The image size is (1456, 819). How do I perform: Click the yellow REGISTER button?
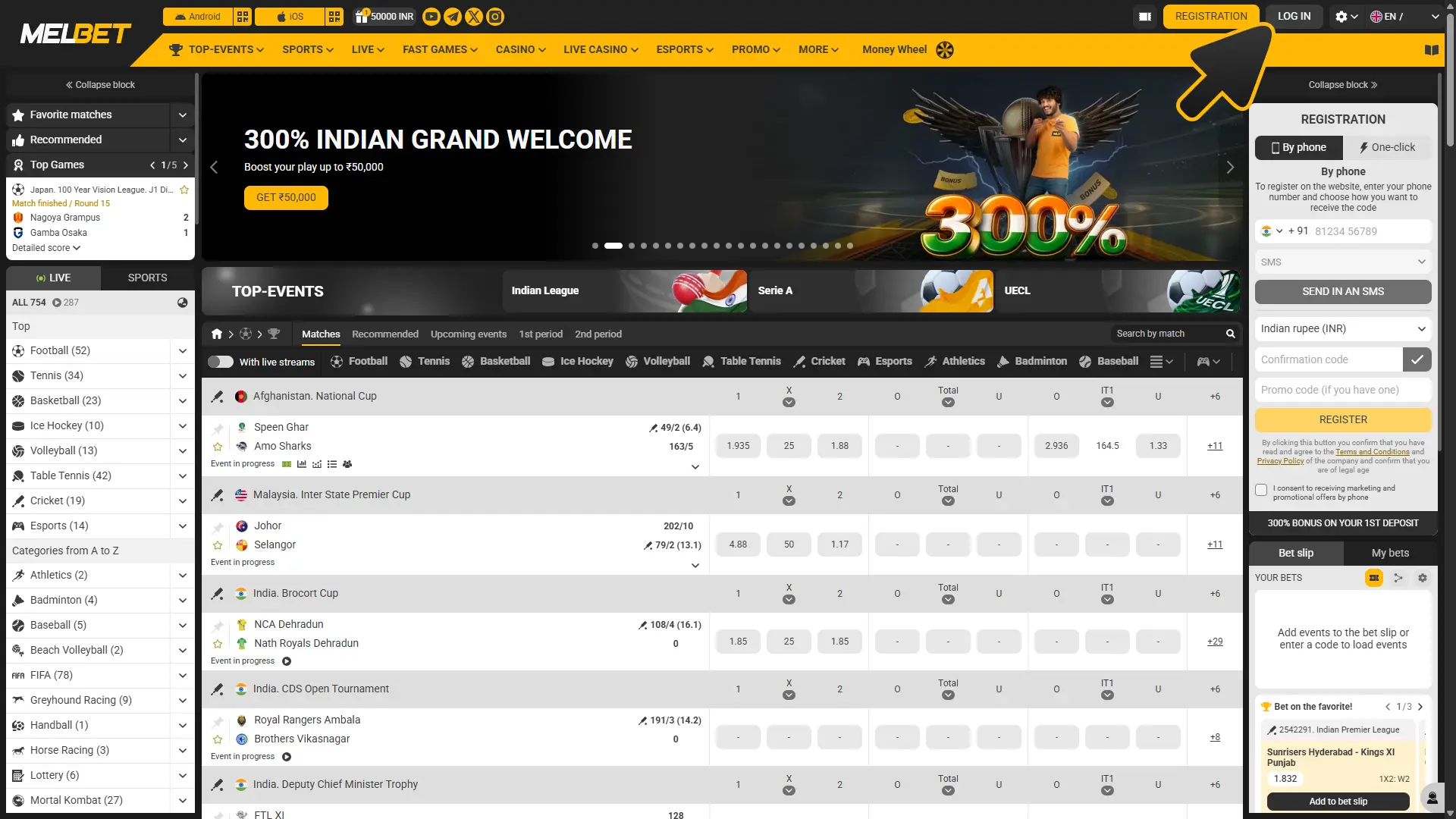[x=1343, y=419]
